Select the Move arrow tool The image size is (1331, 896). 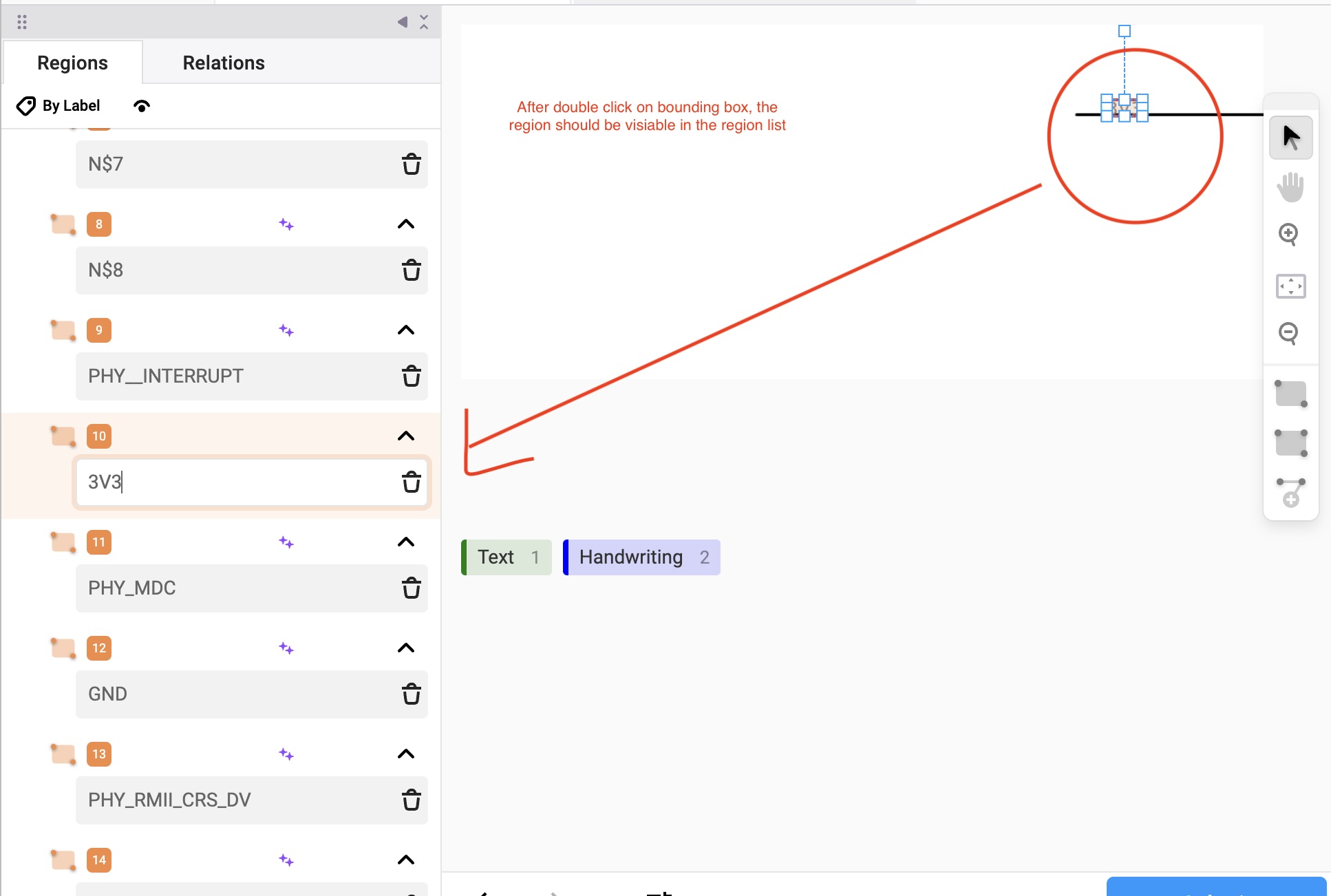(x=1291, y=137)
